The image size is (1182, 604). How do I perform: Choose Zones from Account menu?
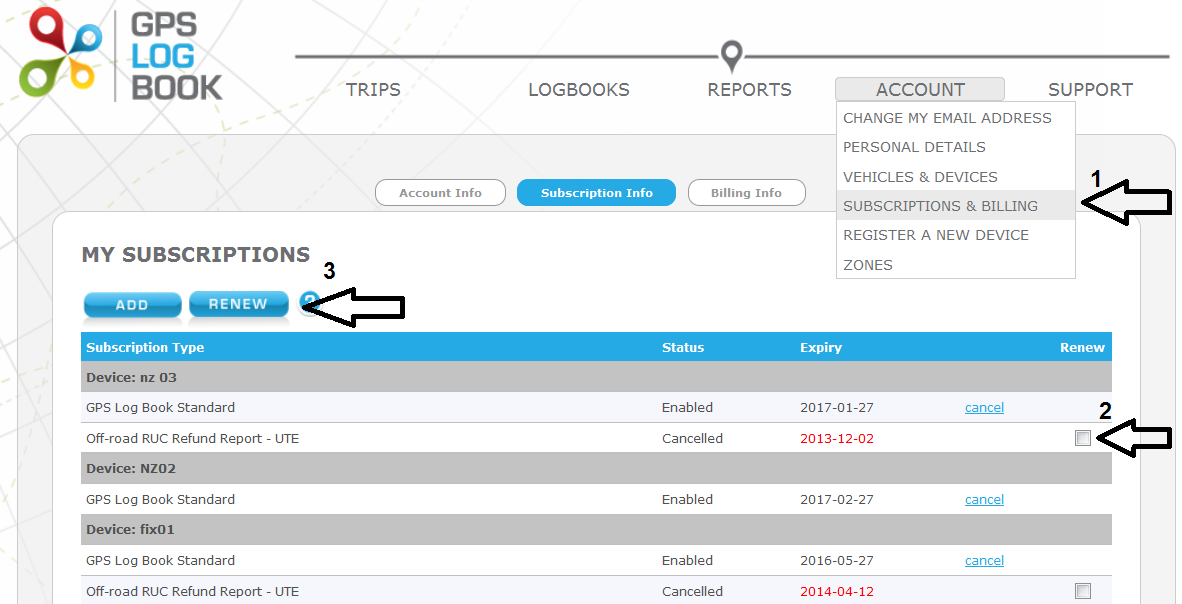[955, 265]
